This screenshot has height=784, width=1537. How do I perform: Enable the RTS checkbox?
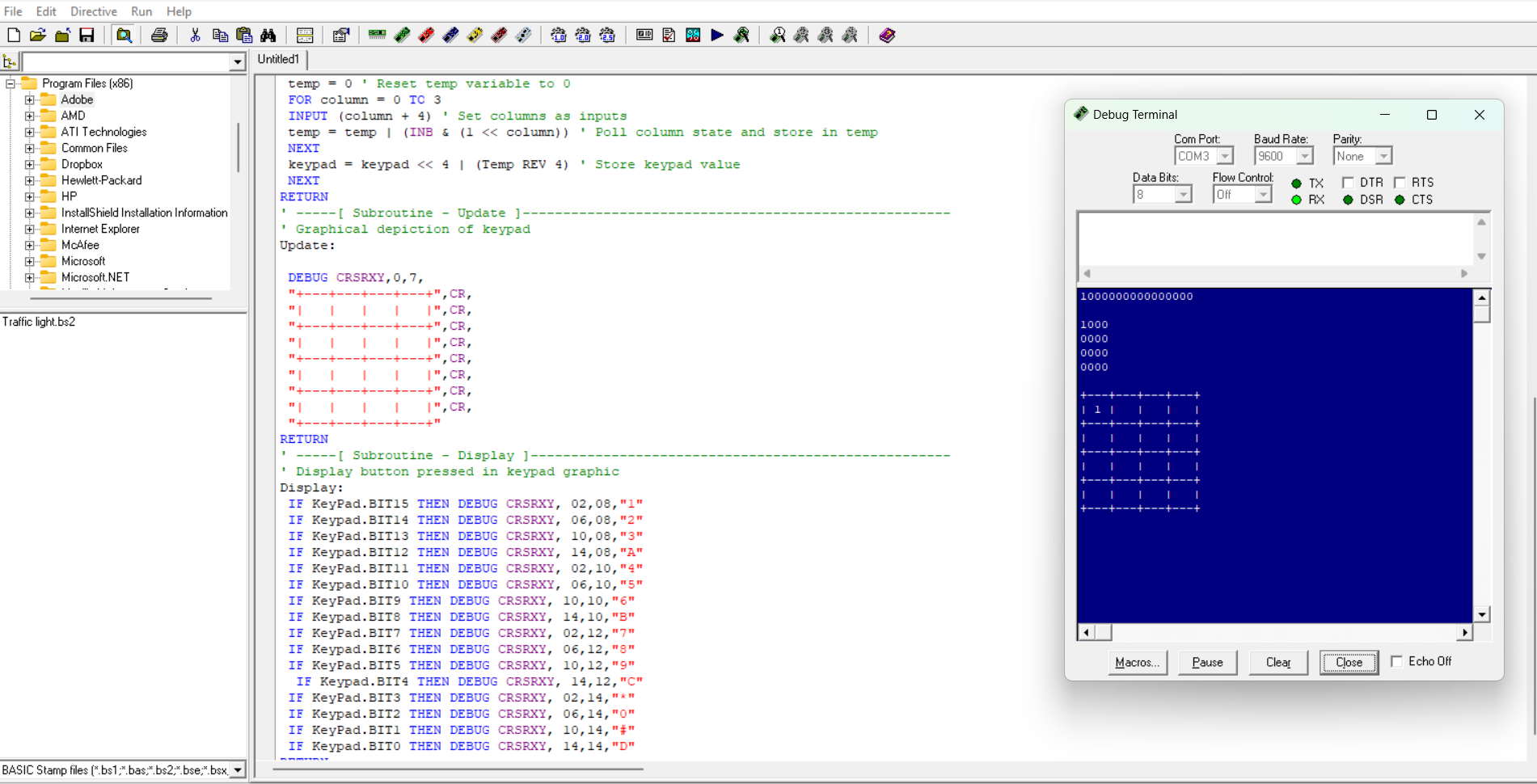1400,183
